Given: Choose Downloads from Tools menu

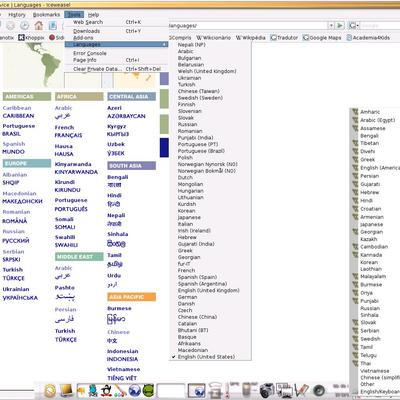Looking at the screenshot, I should 116,31.
